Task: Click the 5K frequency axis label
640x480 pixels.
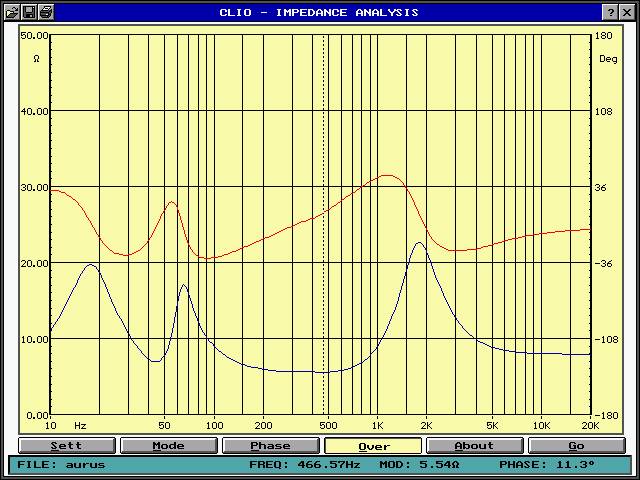Action: [x=492, y=426]
